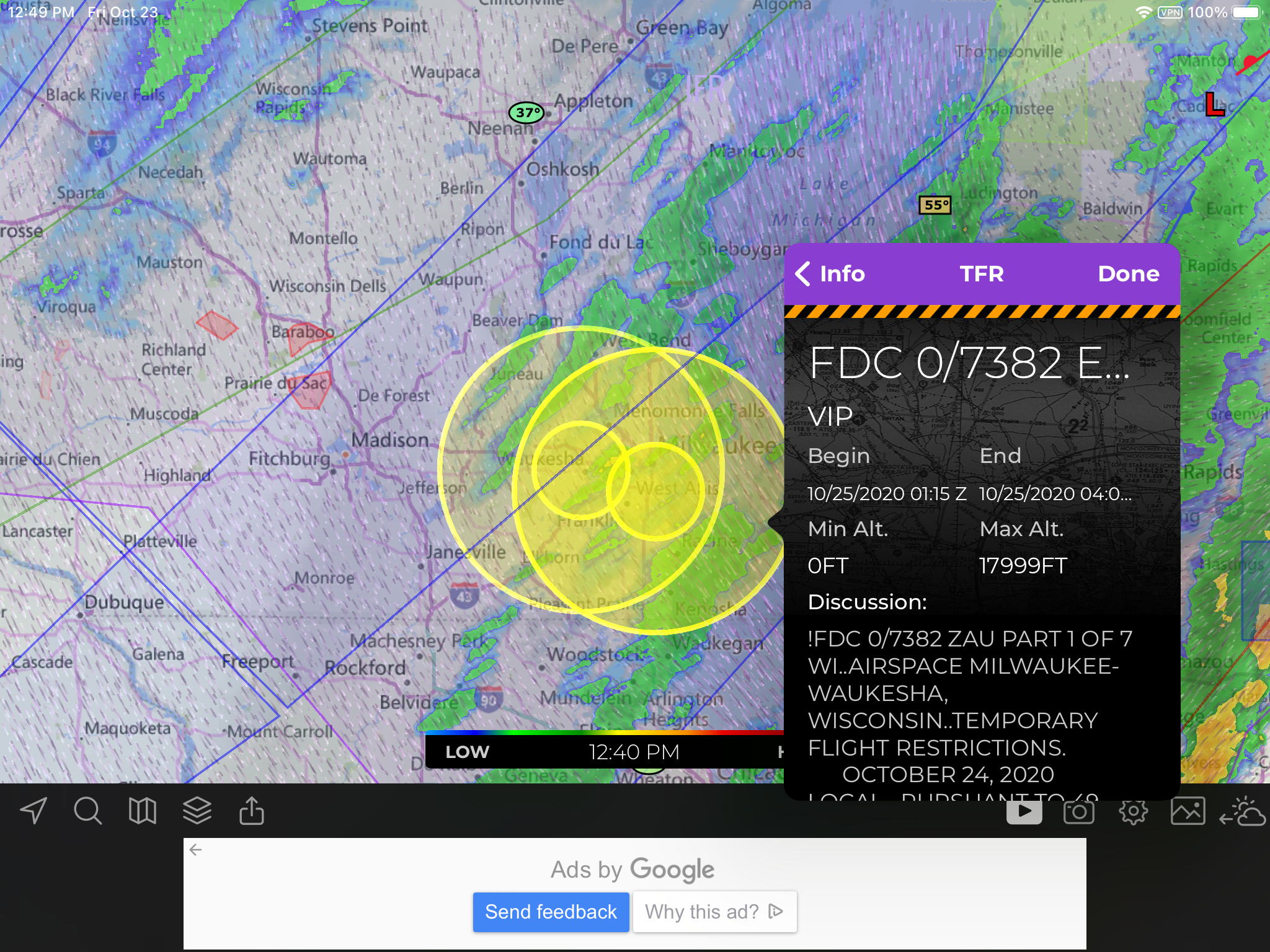
Task: Tap the Interstate 90 shield near Belvidere
Action: pyautogui.click(x=489, y=699)
